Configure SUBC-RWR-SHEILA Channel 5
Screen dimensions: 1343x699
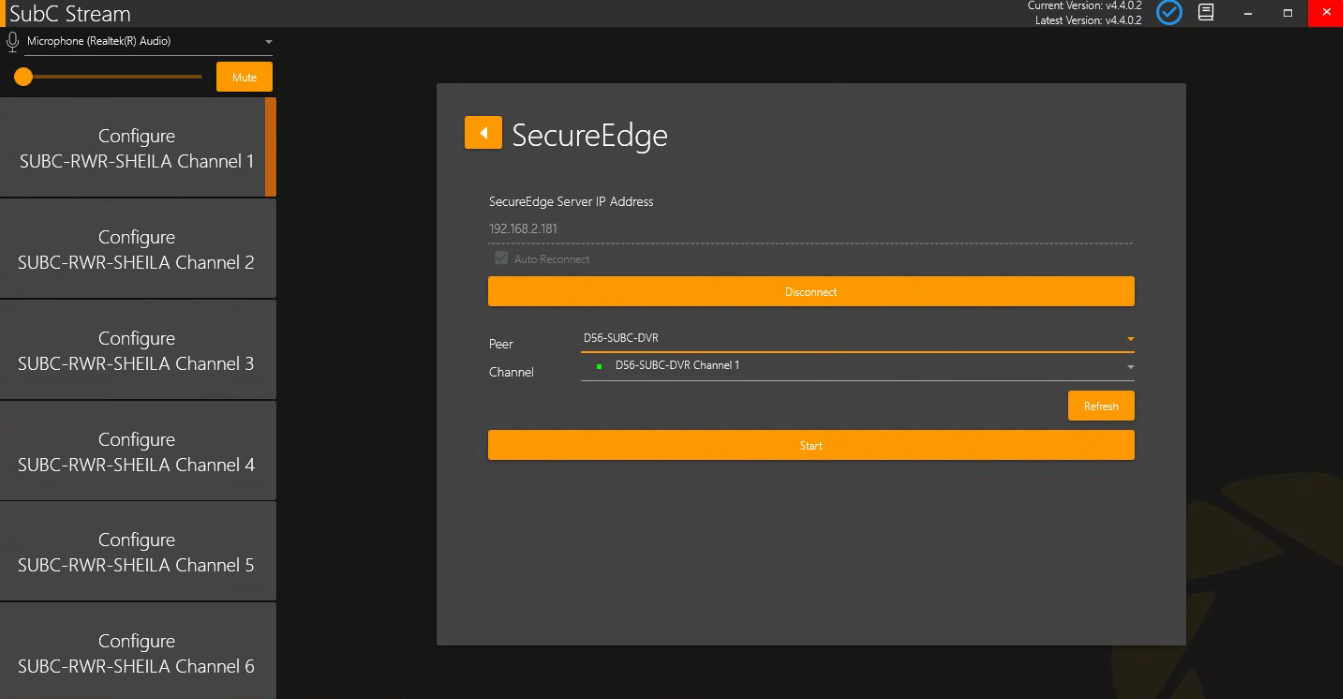point(137,552)
